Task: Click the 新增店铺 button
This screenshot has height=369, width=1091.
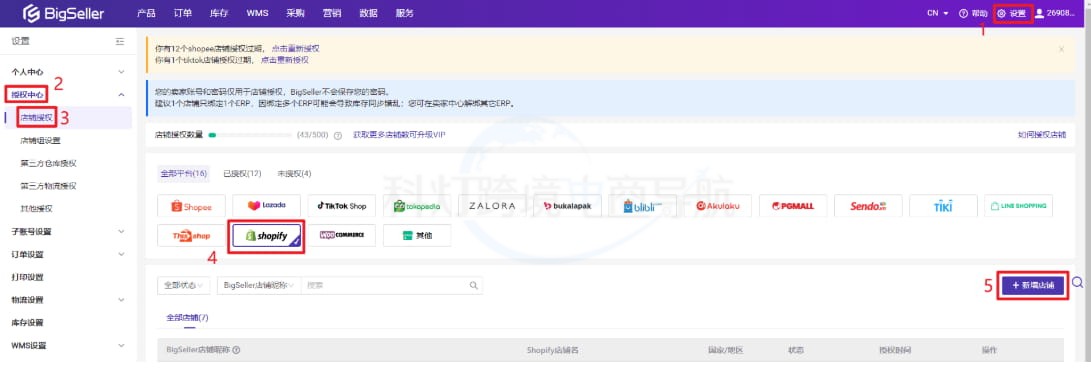Action: click(x=1033, y=285)
